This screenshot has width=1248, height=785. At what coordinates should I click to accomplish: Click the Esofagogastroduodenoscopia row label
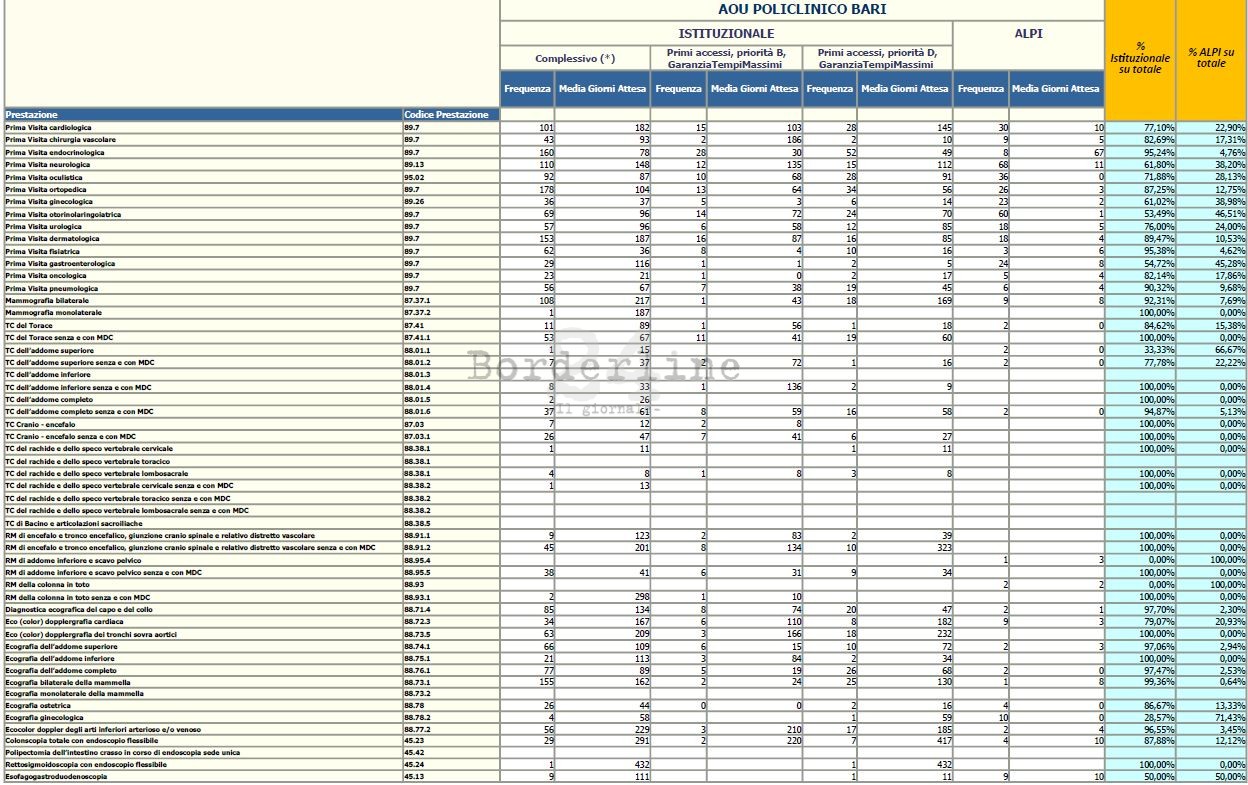[x=57, y=776]
